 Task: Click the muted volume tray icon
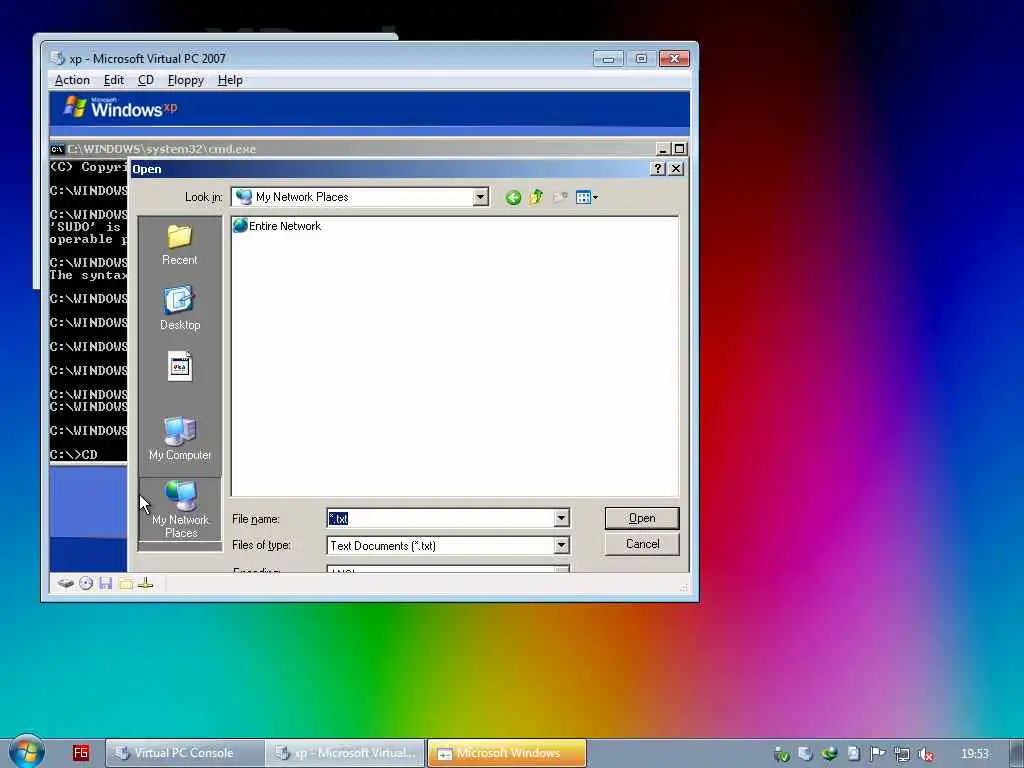[x=925, y=754]
